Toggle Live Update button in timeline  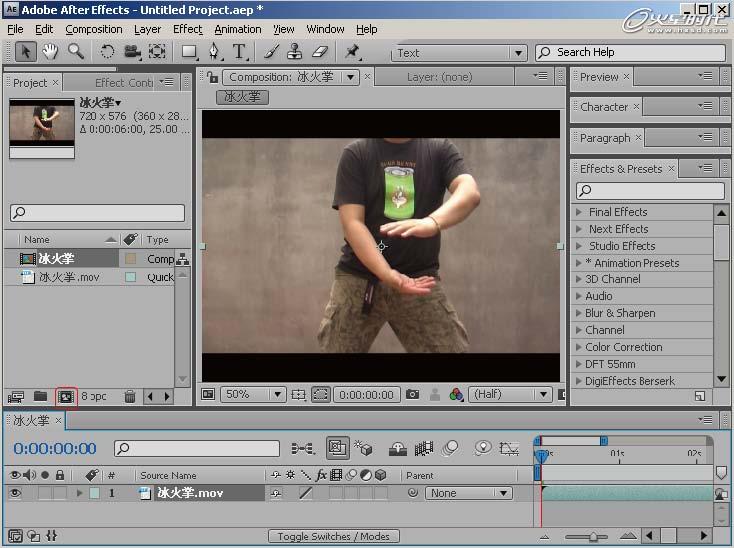click(337, 448)
